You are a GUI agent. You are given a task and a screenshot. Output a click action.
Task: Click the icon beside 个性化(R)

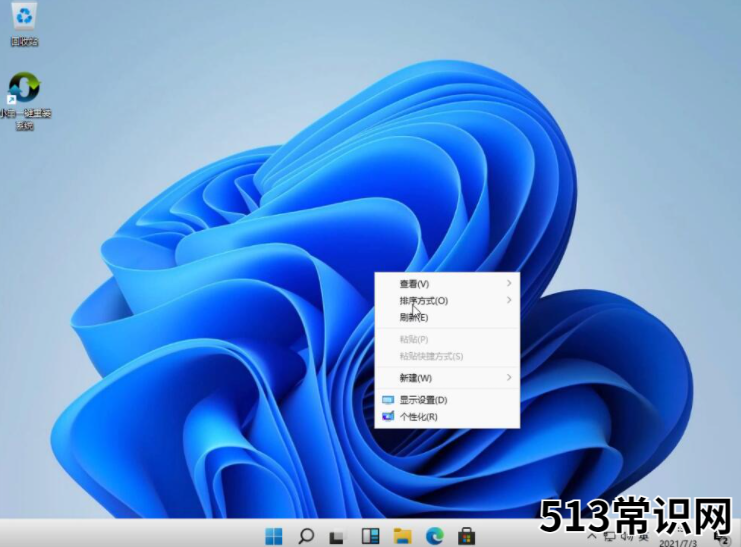[x=388, y=417]
